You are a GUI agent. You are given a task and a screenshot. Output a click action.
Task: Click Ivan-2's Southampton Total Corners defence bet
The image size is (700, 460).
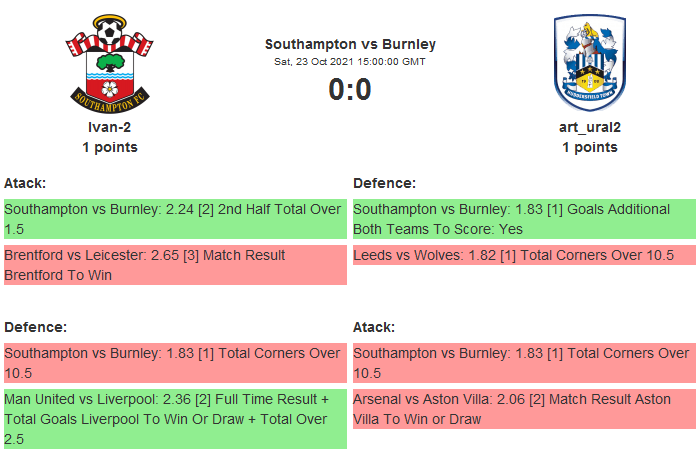click(175, 363)
